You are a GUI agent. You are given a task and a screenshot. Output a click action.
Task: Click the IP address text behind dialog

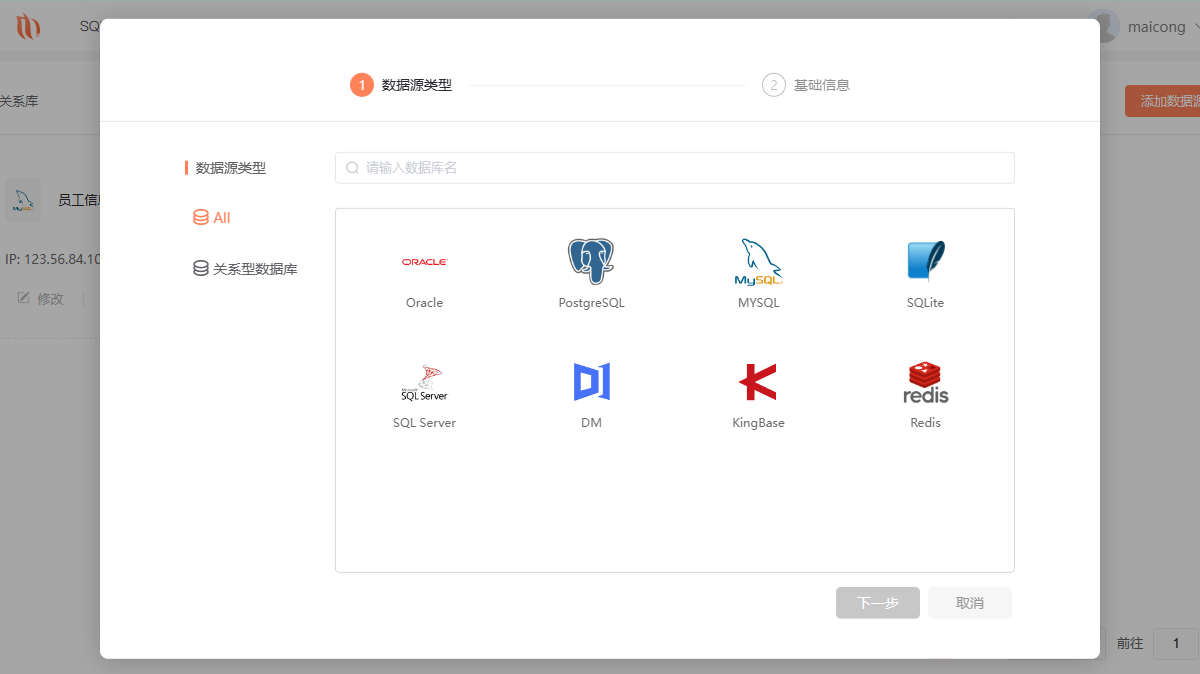[x=52, y=259]
